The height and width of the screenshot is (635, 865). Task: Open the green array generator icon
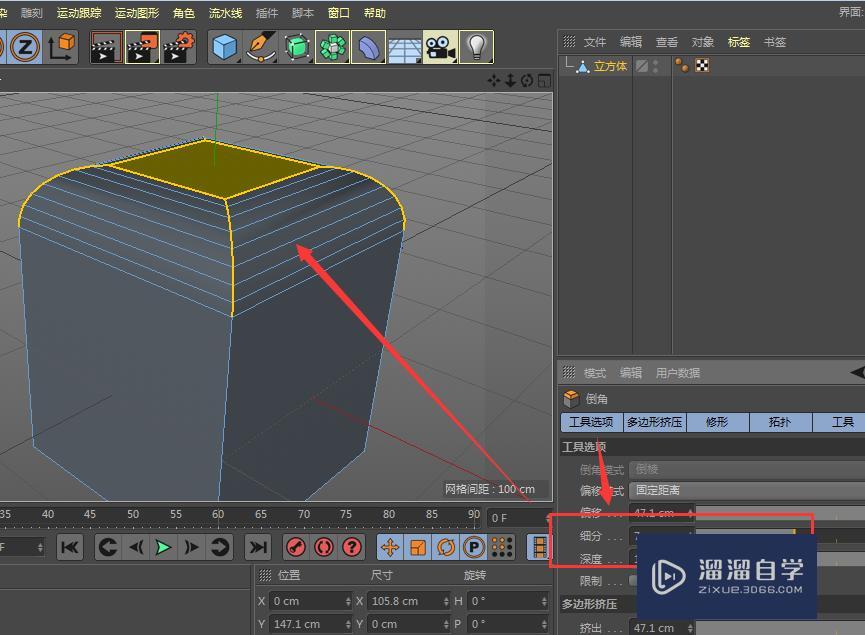pos(332,47)
